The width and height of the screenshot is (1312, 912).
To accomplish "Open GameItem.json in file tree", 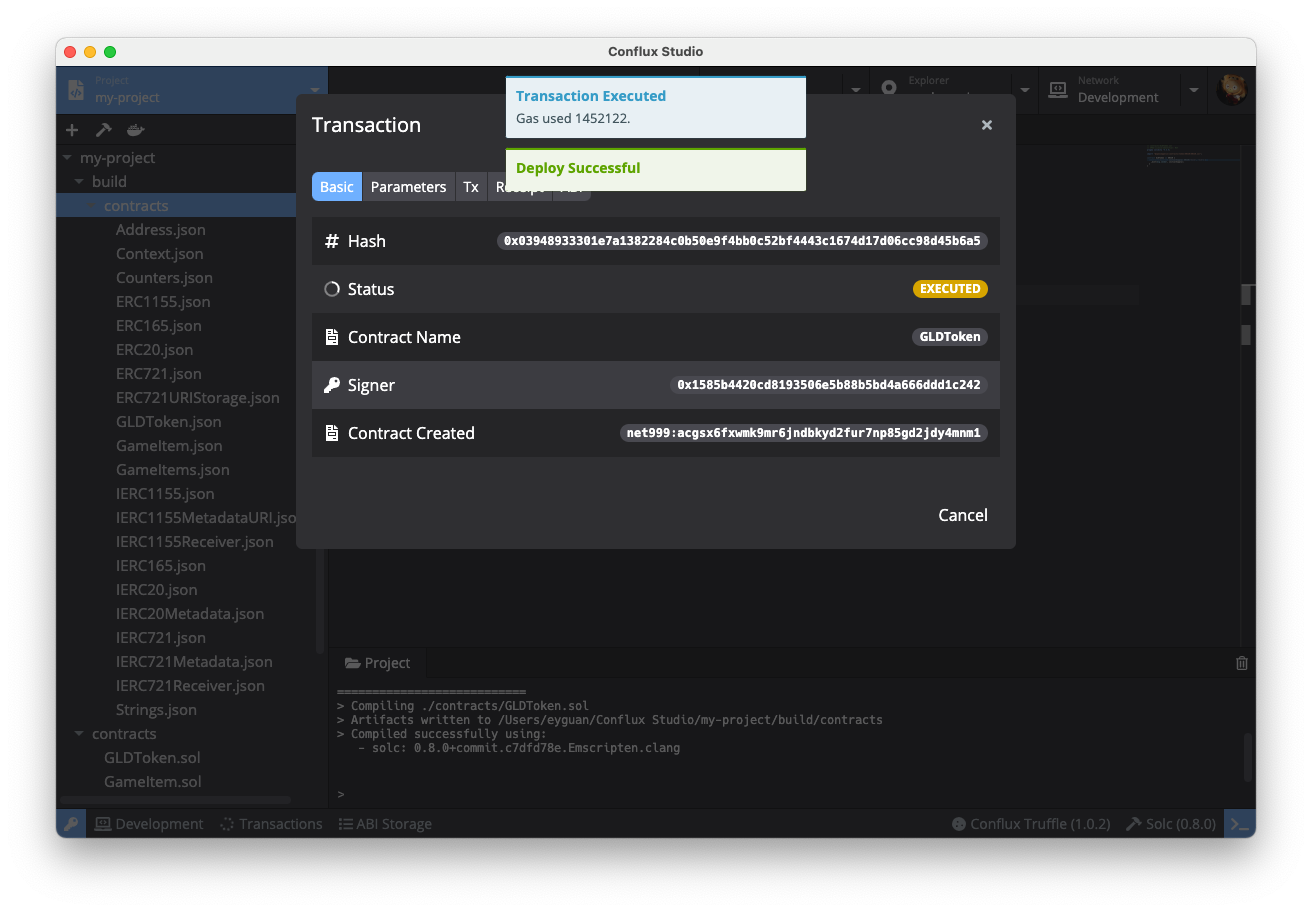I will (x=169, y=446).
